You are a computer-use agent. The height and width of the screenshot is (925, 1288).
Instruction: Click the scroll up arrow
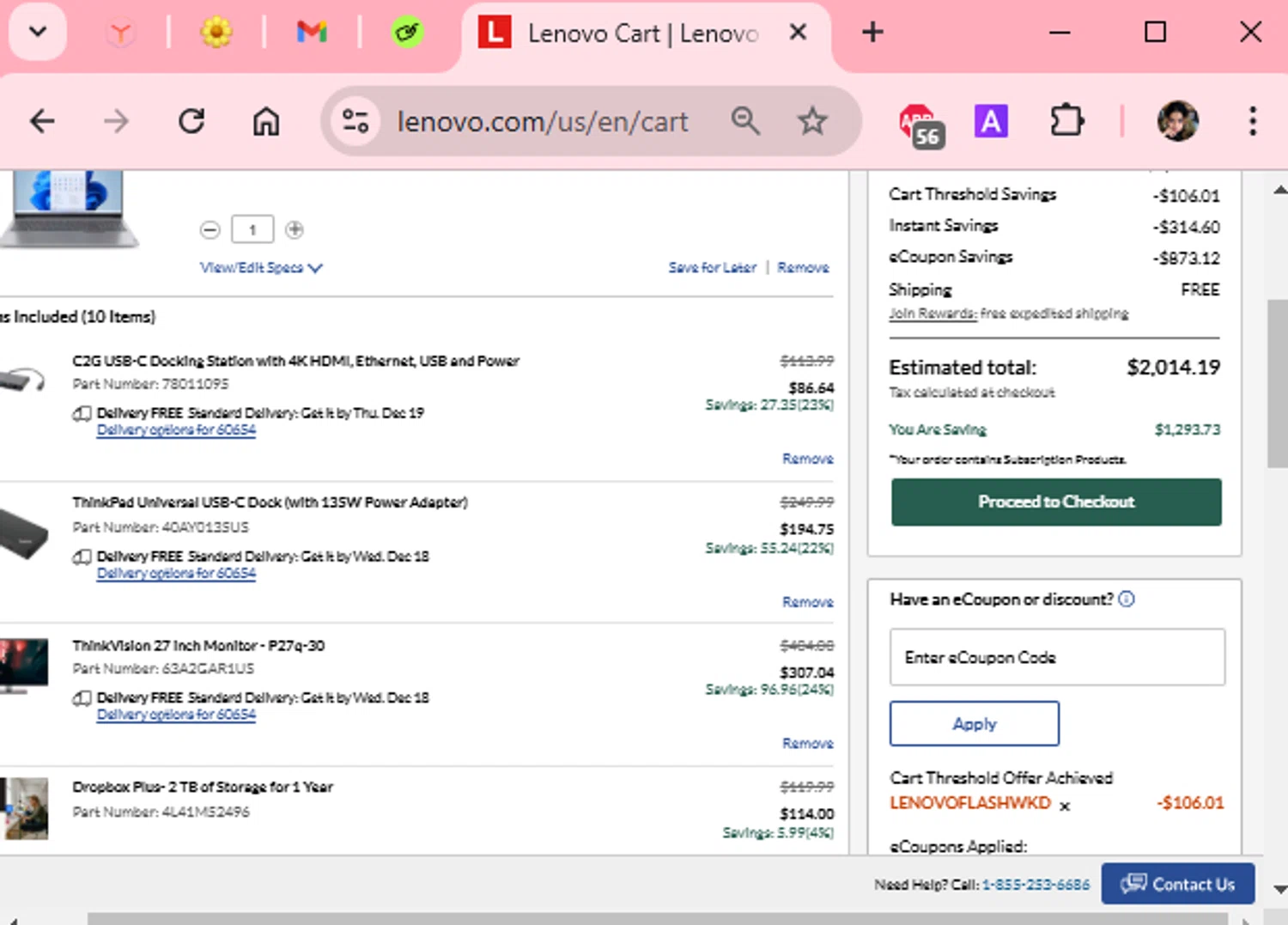(1279, 190)
